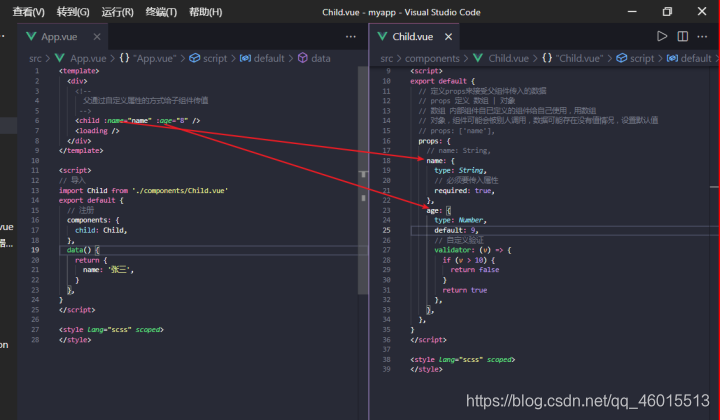Open more actions for the right editor group

(x=702, y=36)
